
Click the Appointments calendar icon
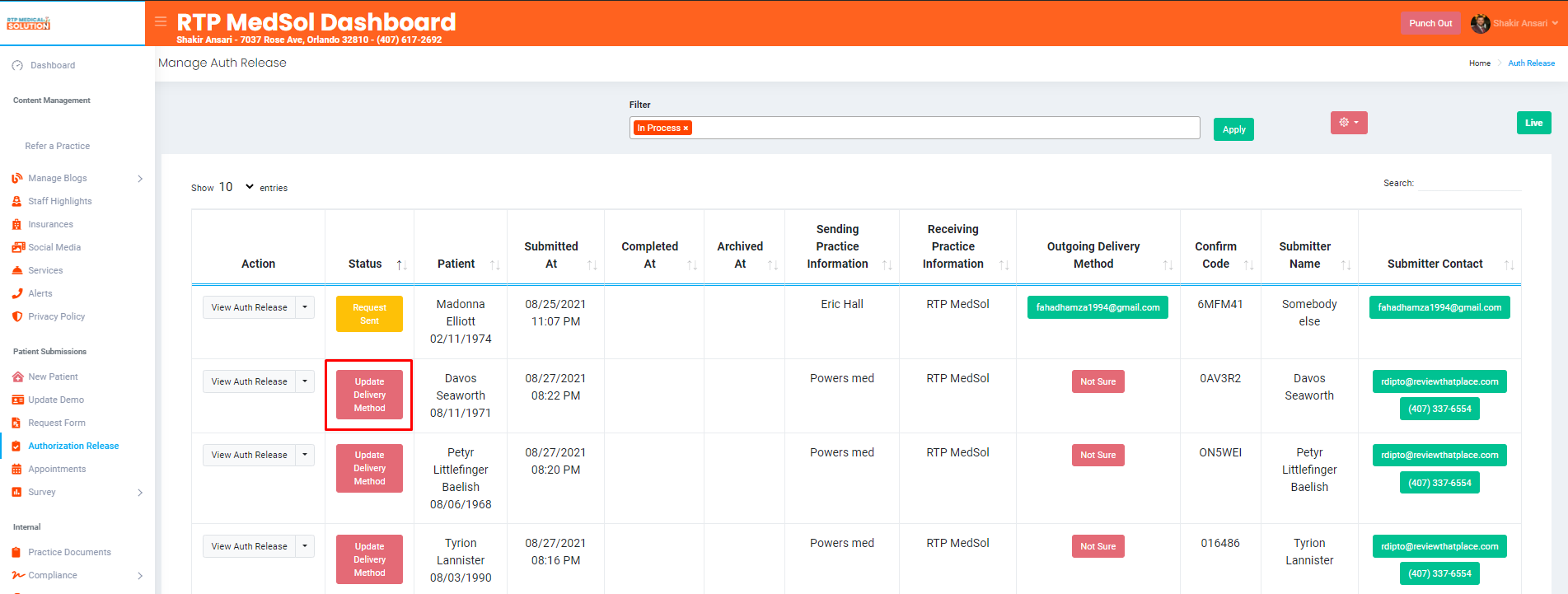tap(17, 469)
